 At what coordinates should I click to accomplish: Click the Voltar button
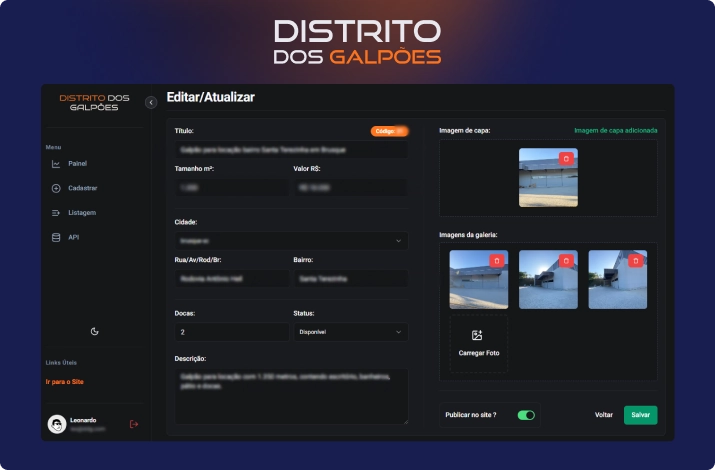pos(604,415)
